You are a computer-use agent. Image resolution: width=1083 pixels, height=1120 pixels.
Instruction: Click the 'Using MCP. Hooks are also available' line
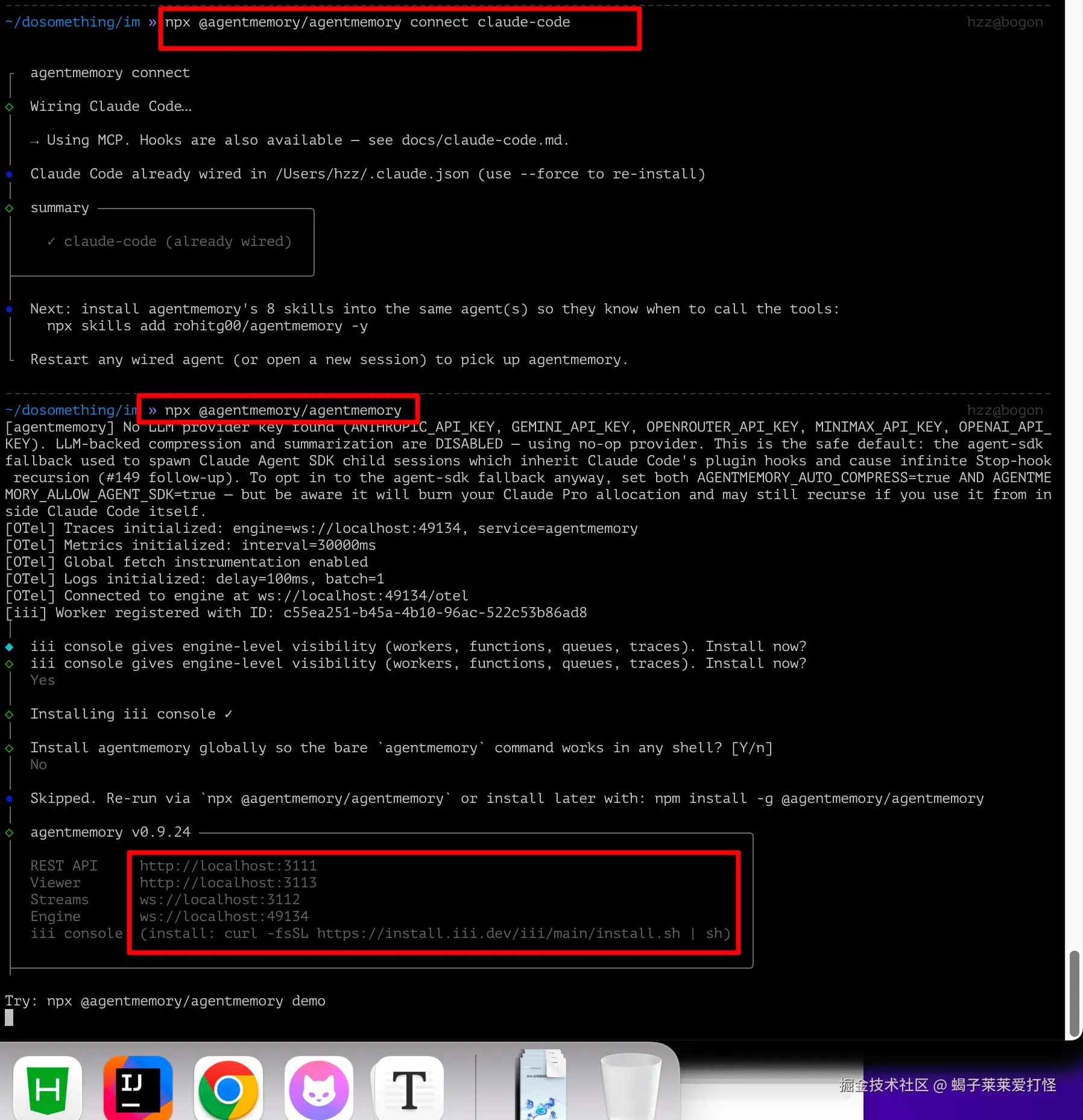300,140
